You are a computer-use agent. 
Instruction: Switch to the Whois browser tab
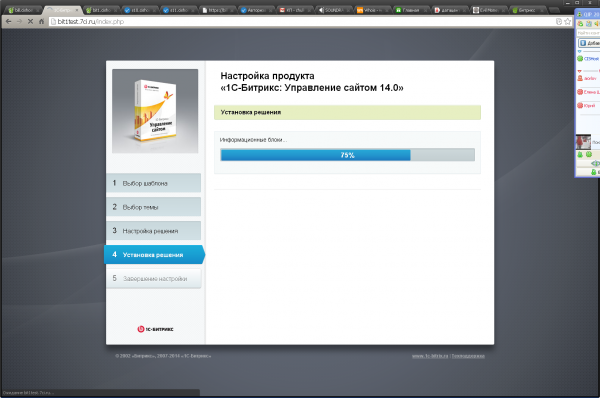372,10
